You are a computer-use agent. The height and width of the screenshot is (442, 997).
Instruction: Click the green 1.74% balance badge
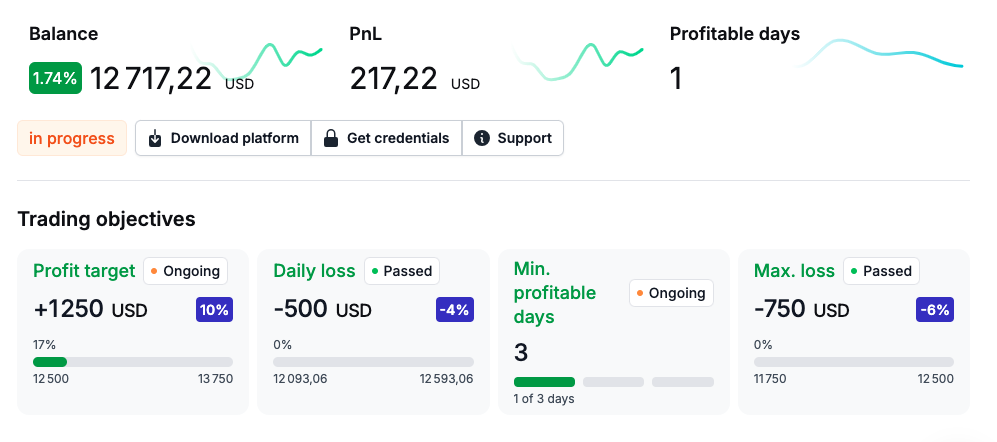(55, 78)
